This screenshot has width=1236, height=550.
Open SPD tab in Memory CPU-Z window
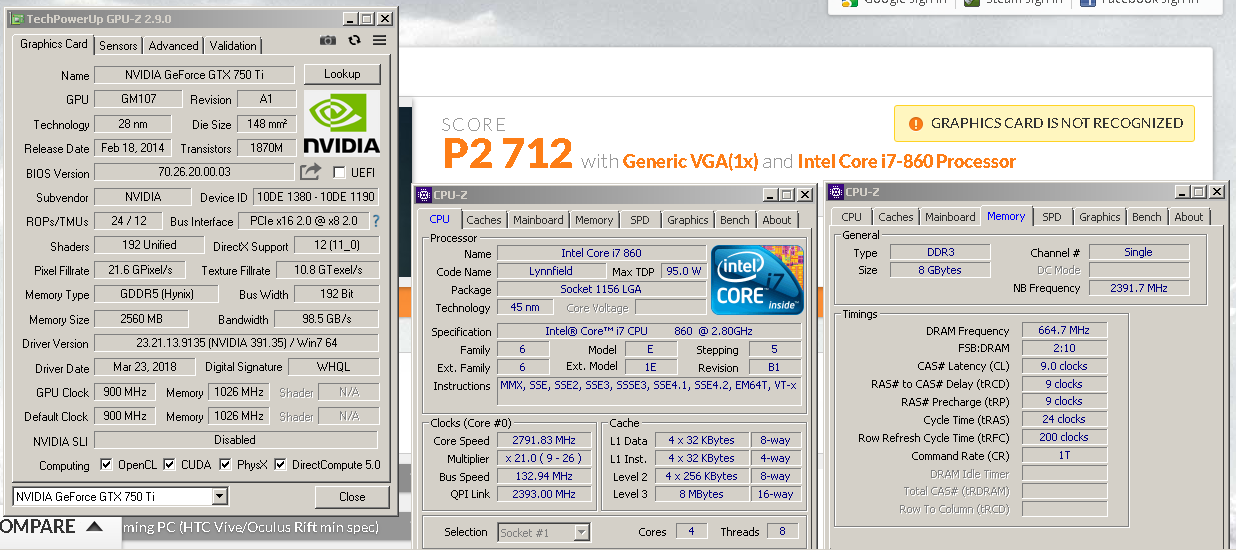click(1052, 217)
